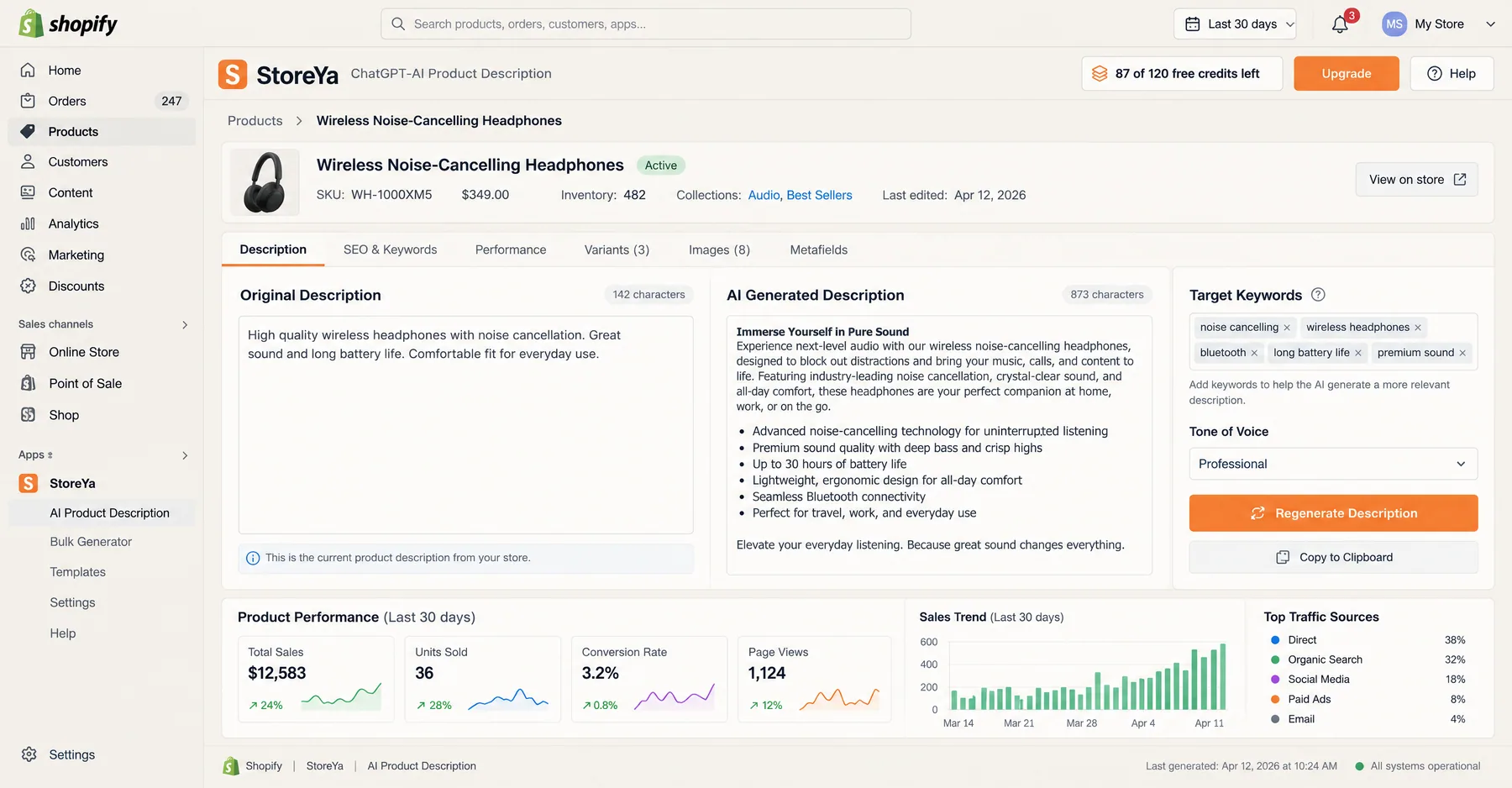Open the notifications bell
1512x788 pixels.
tap(1340, 24)
